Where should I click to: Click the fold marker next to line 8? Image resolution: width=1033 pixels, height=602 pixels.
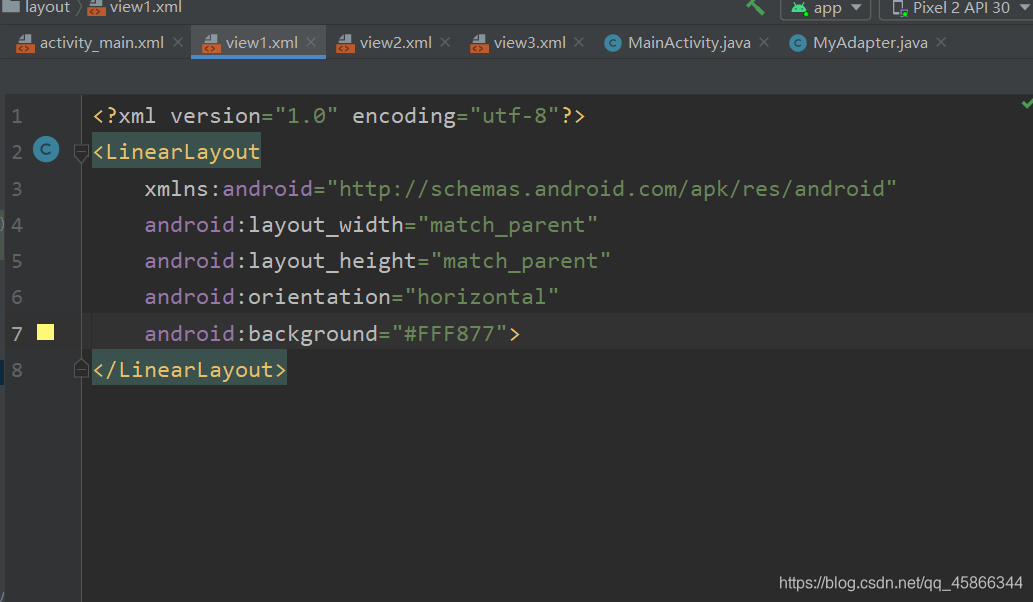(80, 368)
